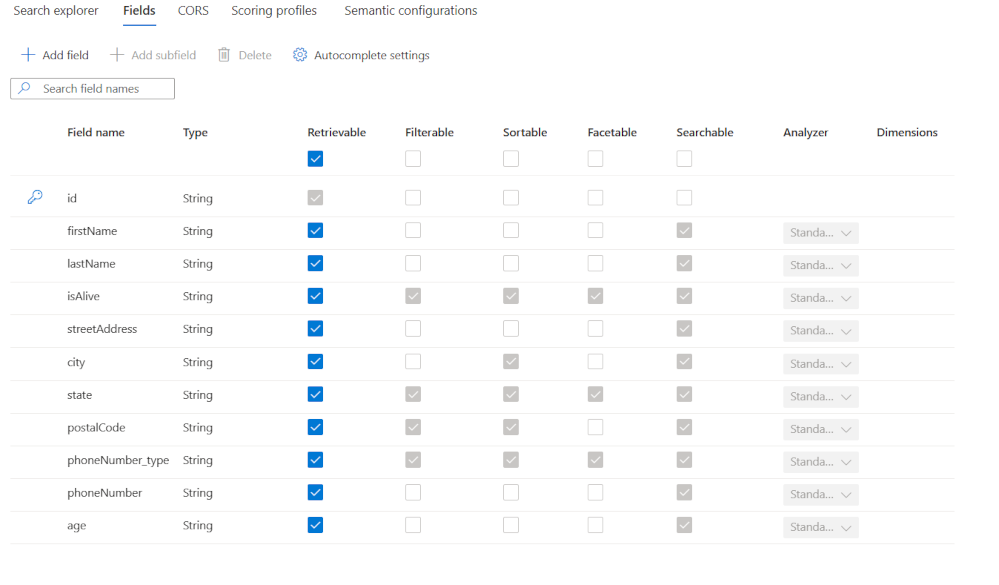Toggle header Filterable select-all checkbox
This screenshot has width=999, height=585.
413,159
